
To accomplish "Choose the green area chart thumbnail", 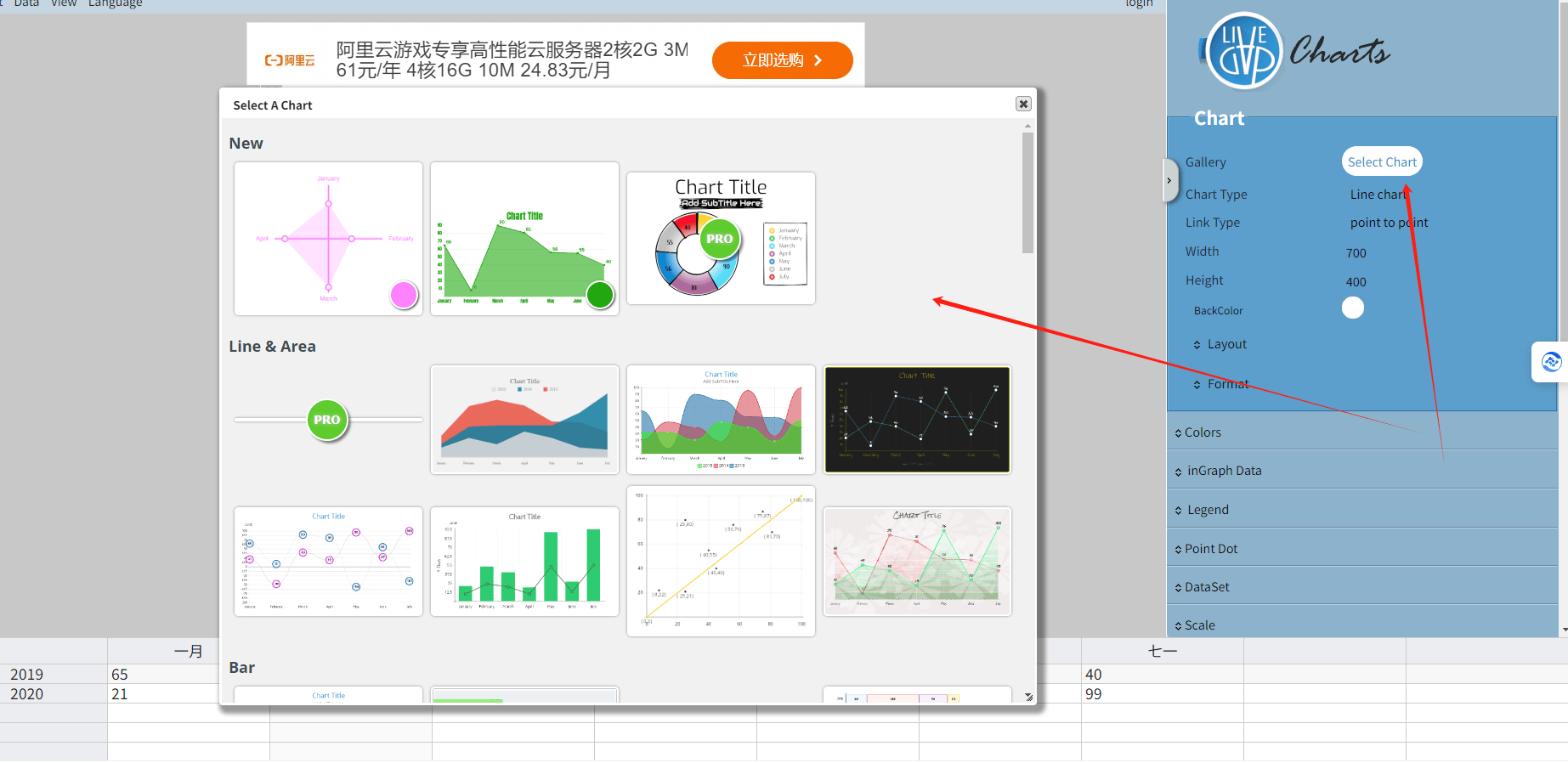I will [524, 239].
